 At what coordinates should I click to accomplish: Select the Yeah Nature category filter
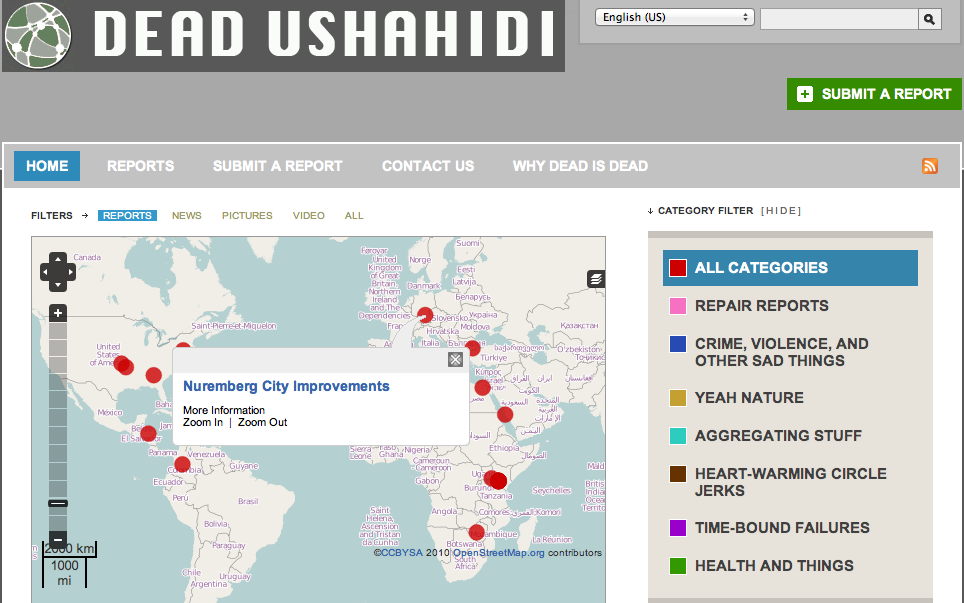(x=749, y=398)
